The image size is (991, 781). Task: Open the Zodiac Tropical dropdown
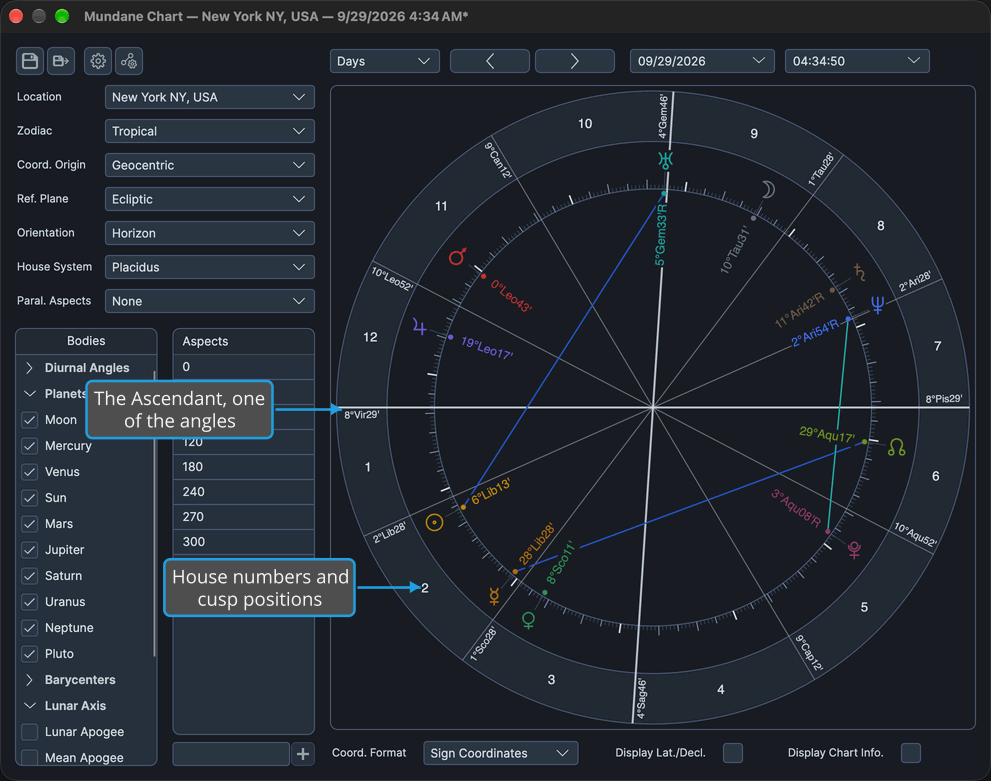pos(210,131)
